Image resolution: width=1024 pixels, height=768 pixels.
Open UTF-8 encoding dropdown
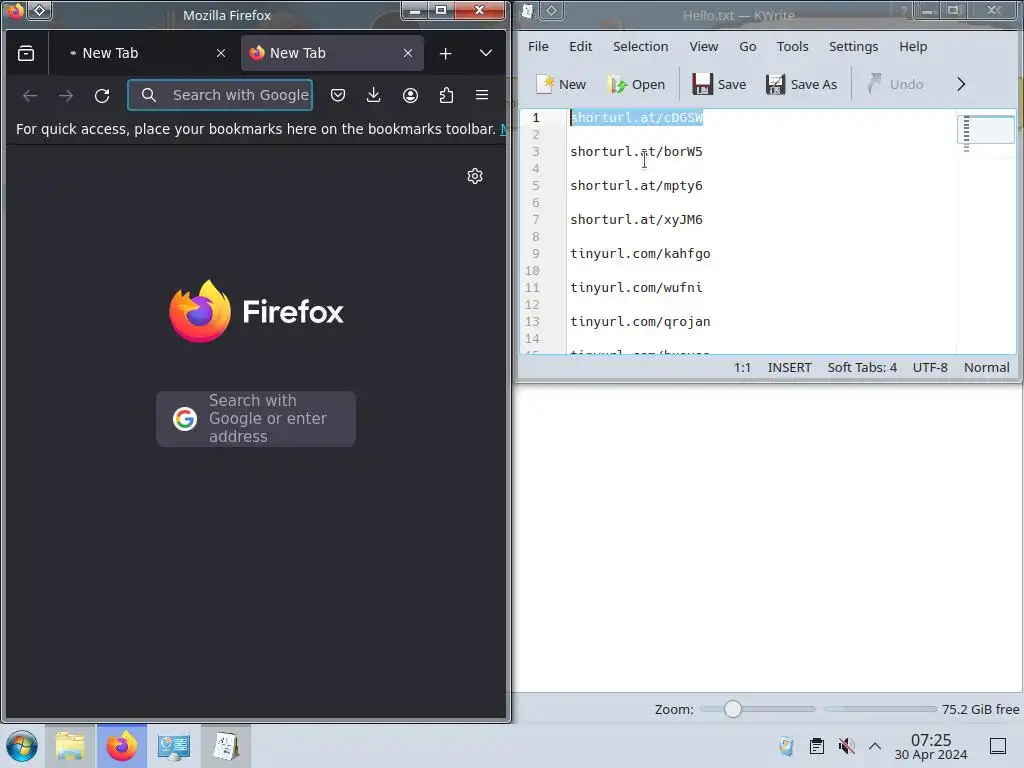click(930, 368)
